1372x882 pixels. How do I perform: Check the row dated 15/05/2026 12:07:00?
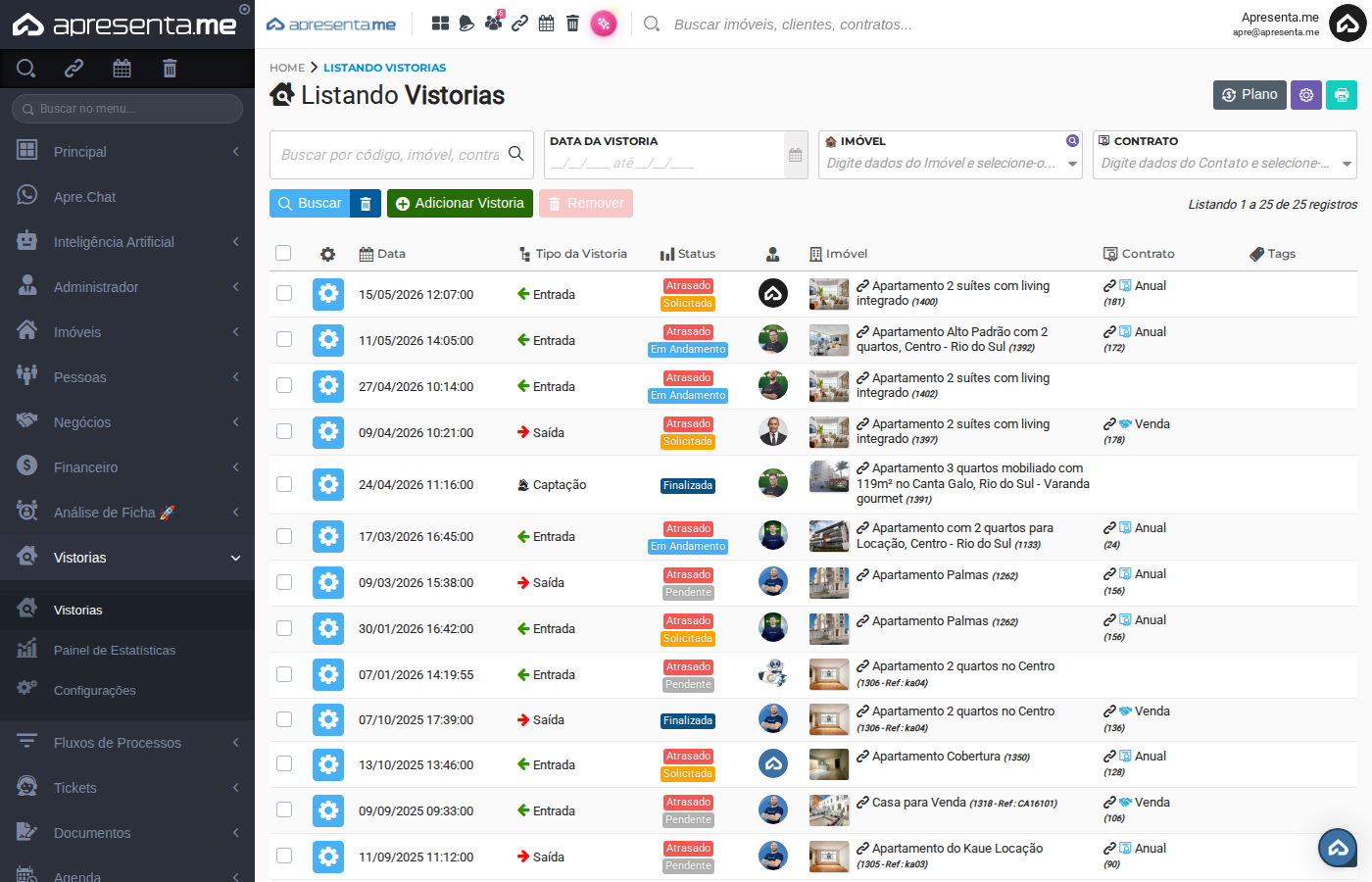tap(284, 293)
